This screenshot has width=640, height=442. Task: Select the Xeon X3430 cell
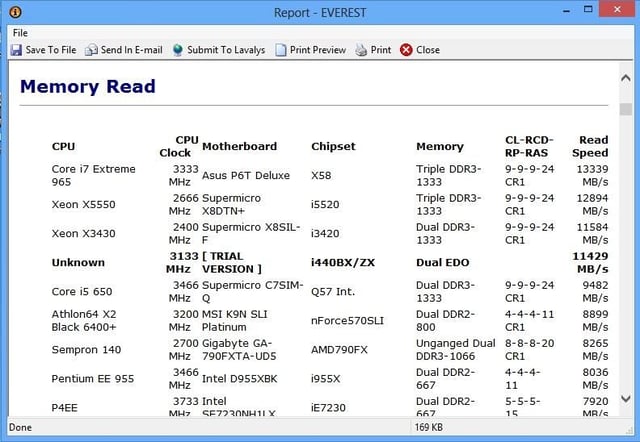[83, 233]
